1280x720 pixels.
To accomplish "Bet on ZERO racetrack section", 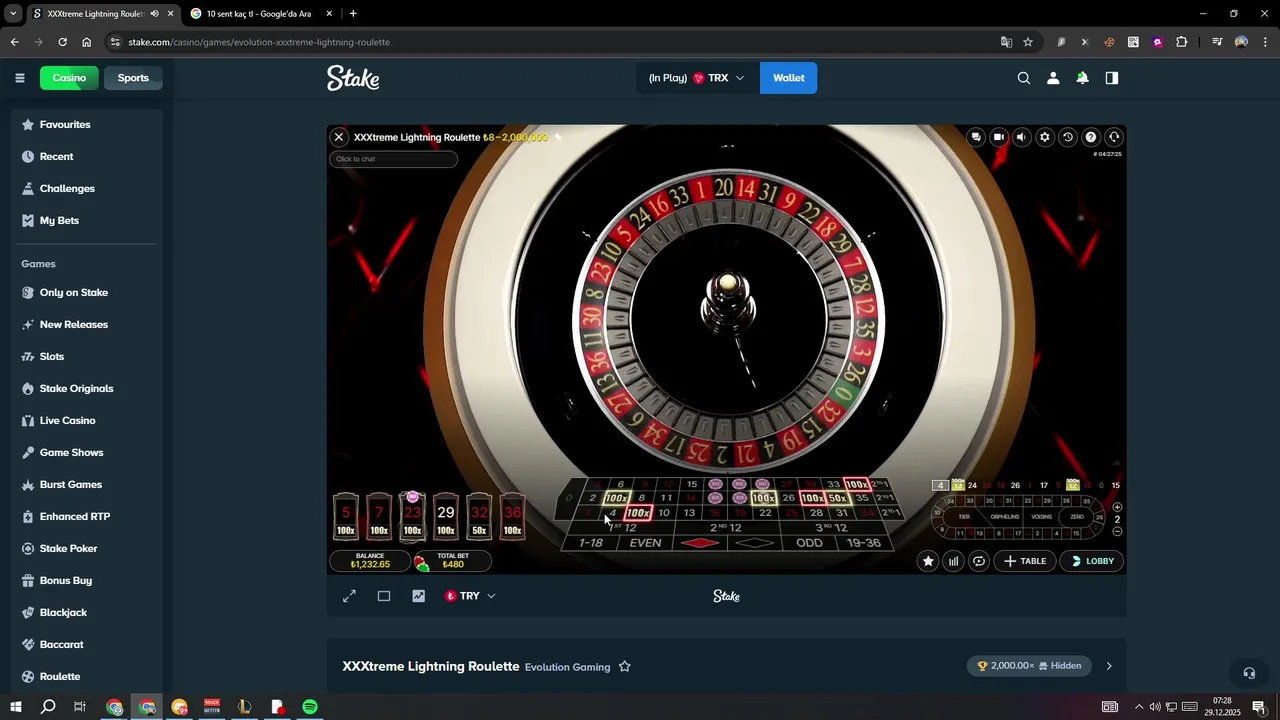I will pos(1077,517).
